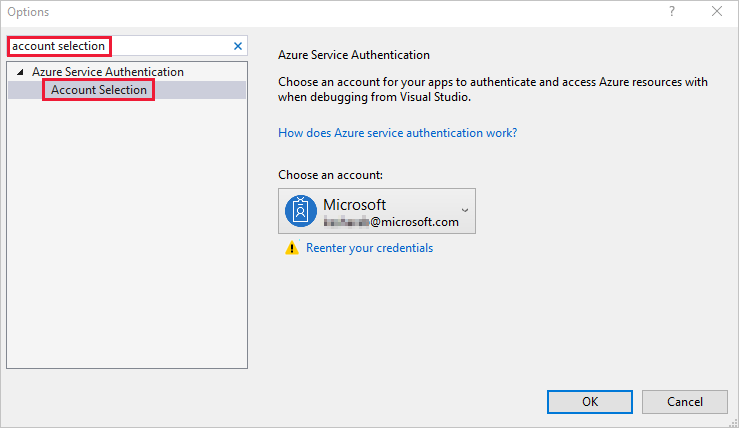Open "How does Azure service authentication work?" link
This screenshot has width=739, height=428.
tap(397, 132)
